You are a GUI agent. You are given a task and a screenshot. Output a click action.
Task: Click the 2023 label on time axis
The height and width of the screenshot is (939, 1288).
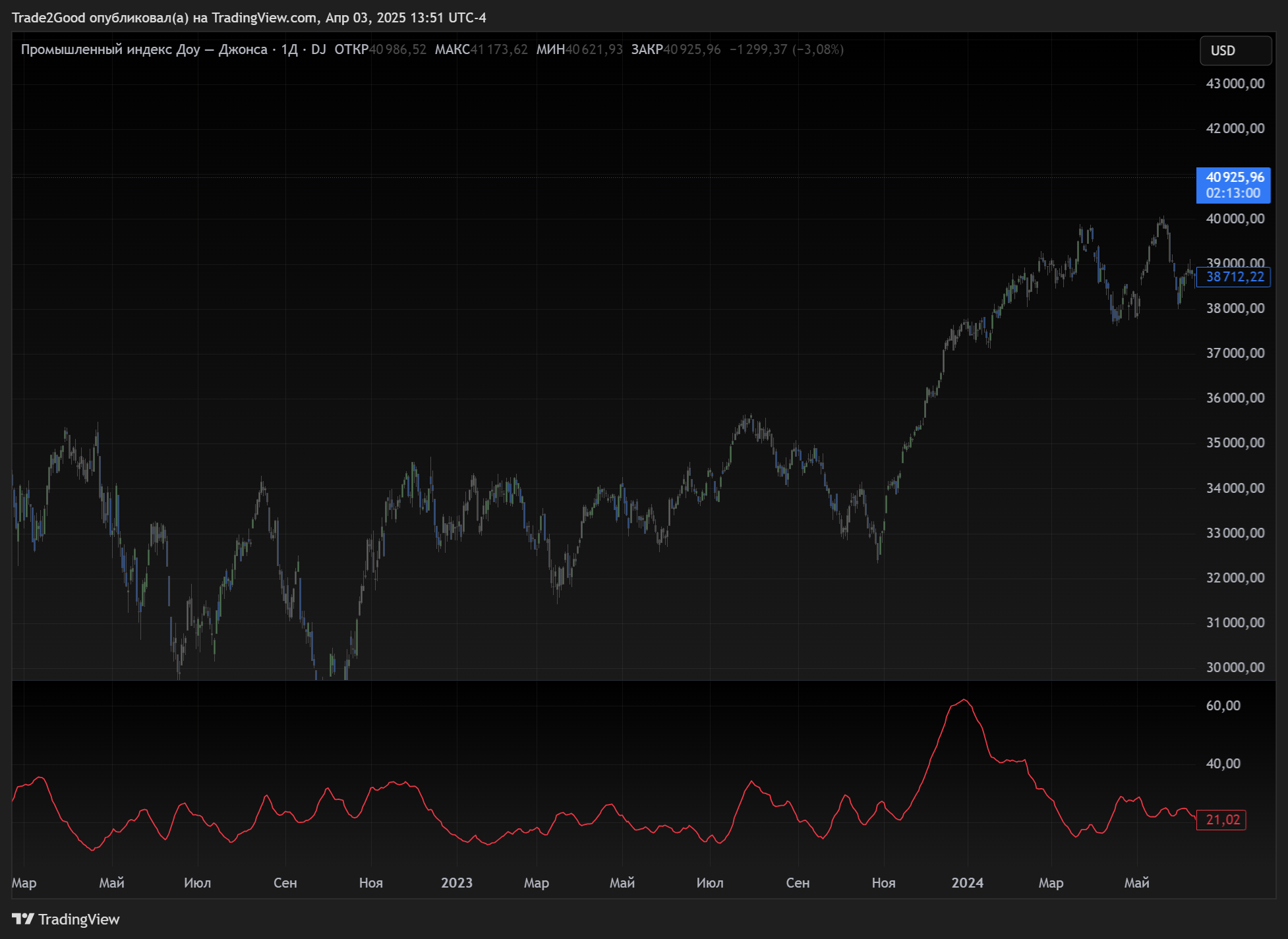pos(456,882)
